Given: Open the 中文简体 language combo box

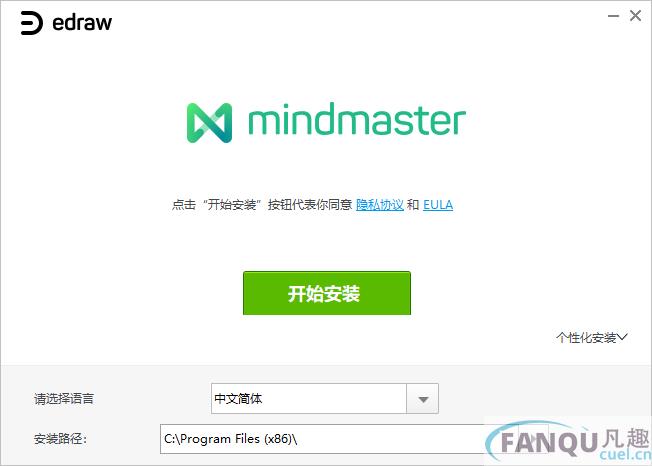Looking at the screenshot, I should tap(325, 399).
